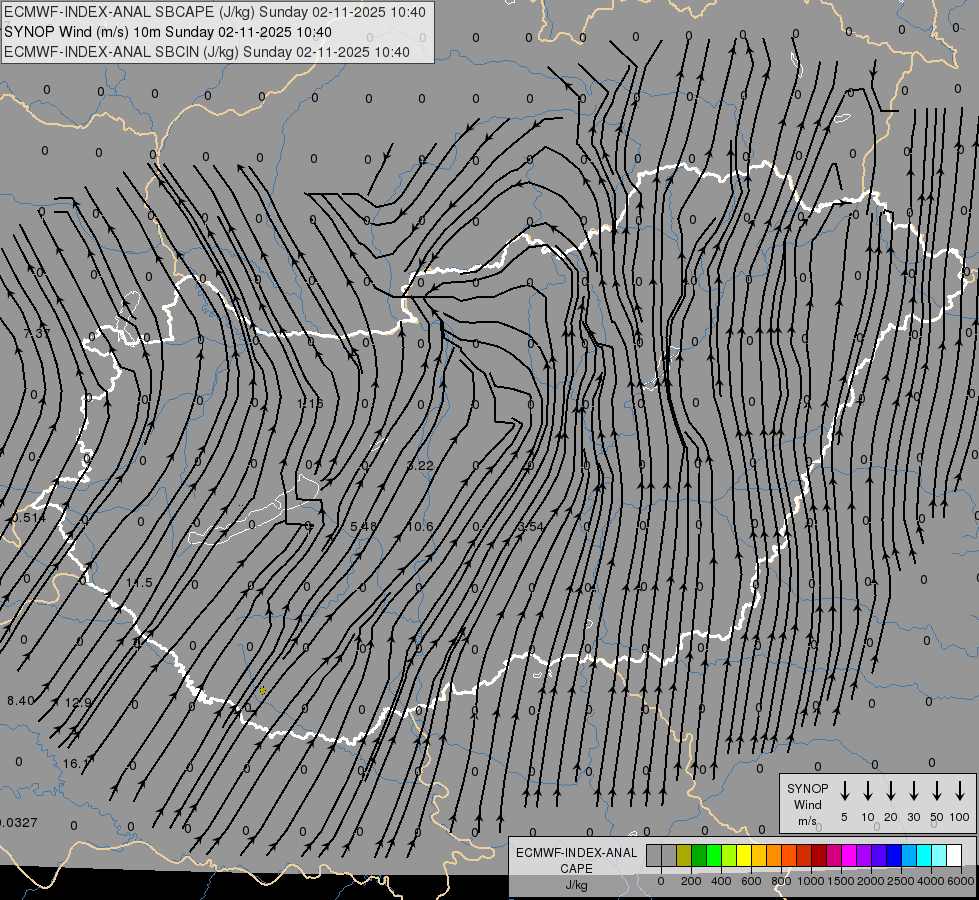Click the SYNOP Wind 10m title line
979x900 pixels.
pos(168,32)
